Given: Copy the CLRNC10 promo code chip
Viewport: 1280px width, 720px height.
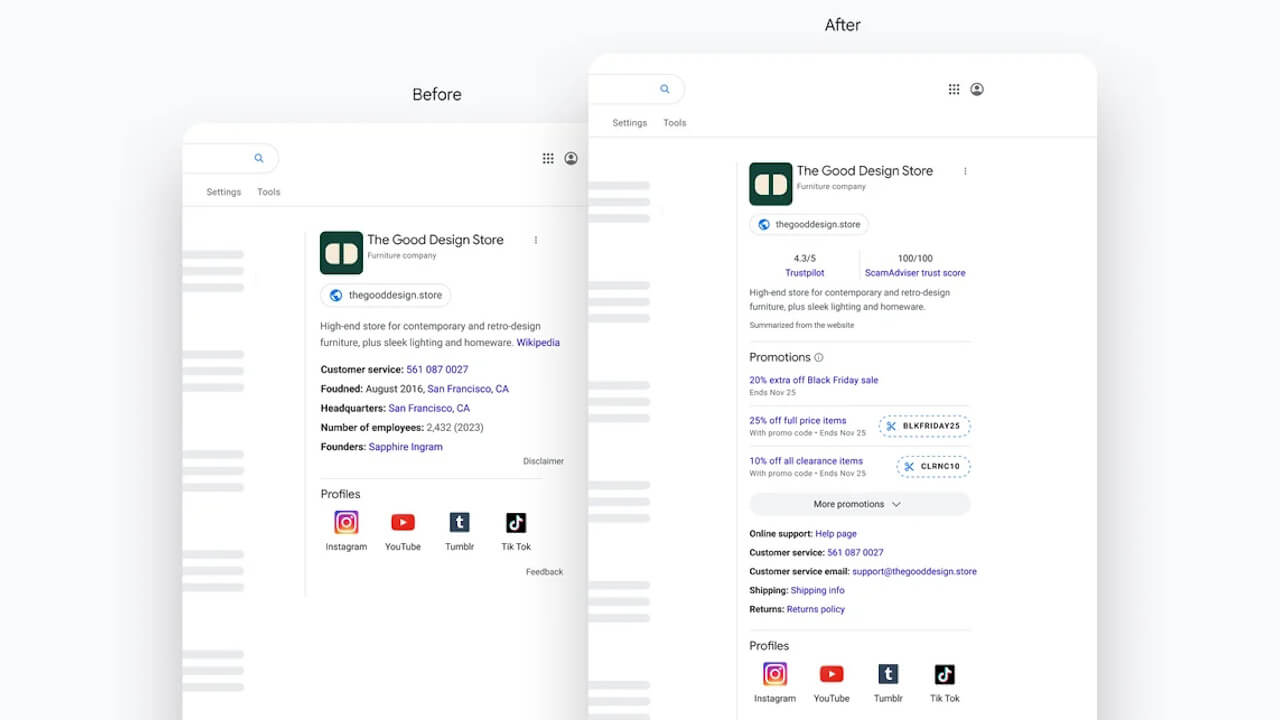Looking at the screenshot, I should [x=932, y=466].
